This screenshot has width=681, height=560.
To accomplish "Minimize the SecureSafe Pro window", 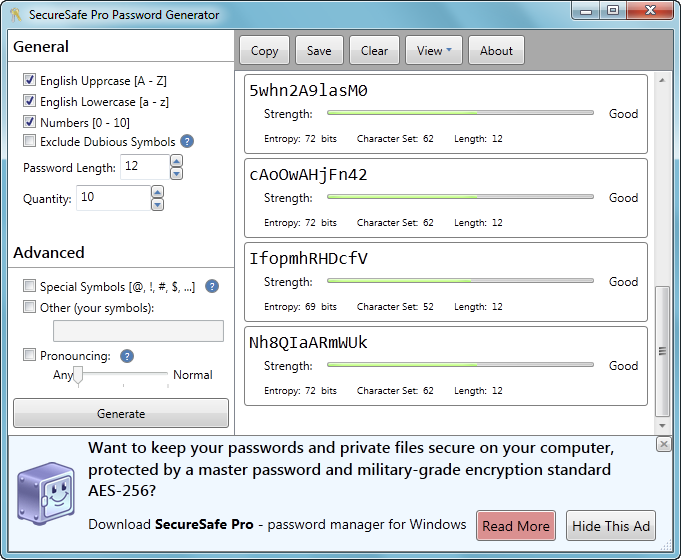I will (x=586, y=11).
